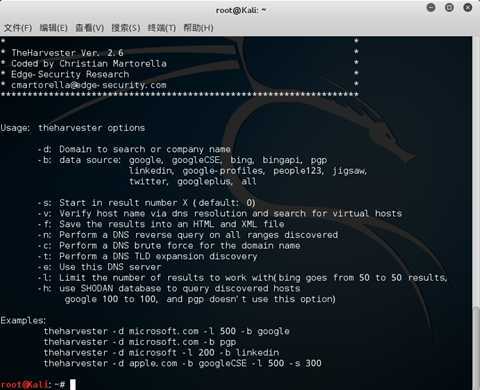Click 'Usage: theharvester options' line

73,128
